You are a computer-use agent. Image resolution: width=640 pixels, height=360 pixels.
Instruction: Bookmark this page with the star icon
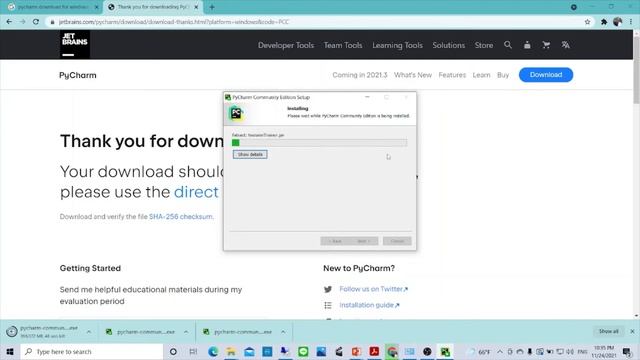(587, 22)
